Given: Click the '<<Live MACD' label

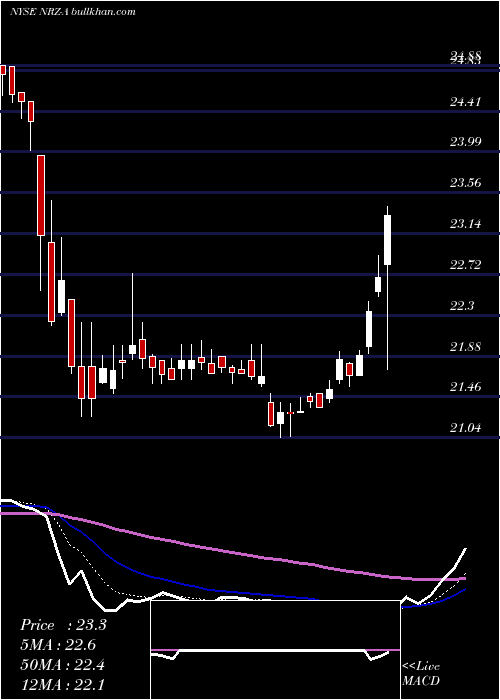Looking at the screenshot, I should 421,674.
